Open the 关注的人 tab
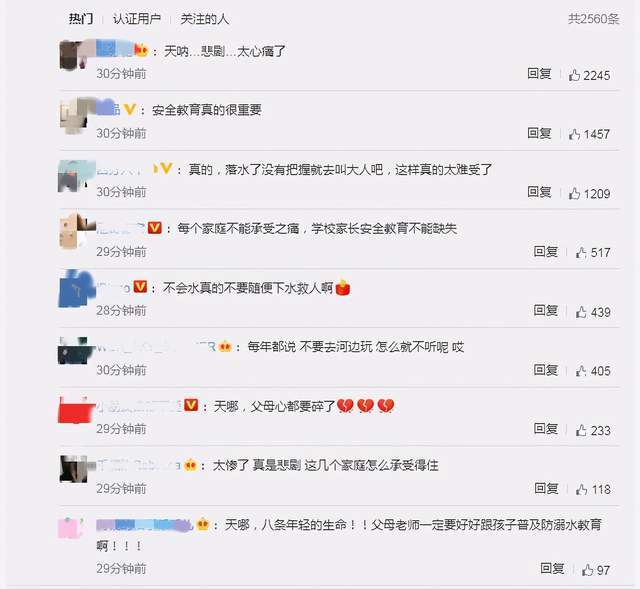The image size is (640, 589). click(204, 19)
